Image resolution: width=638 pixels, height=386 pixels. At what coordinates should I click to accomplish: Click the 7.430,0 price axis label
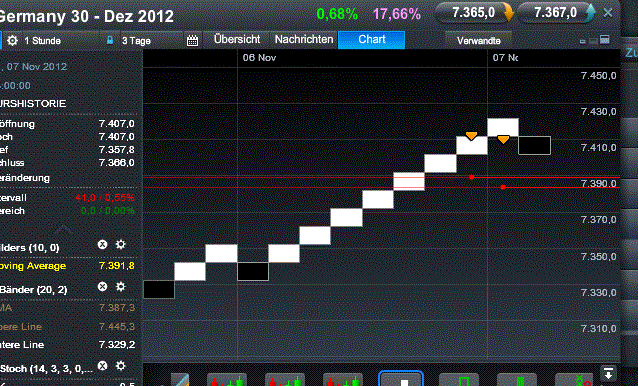(x=598, y=111)
